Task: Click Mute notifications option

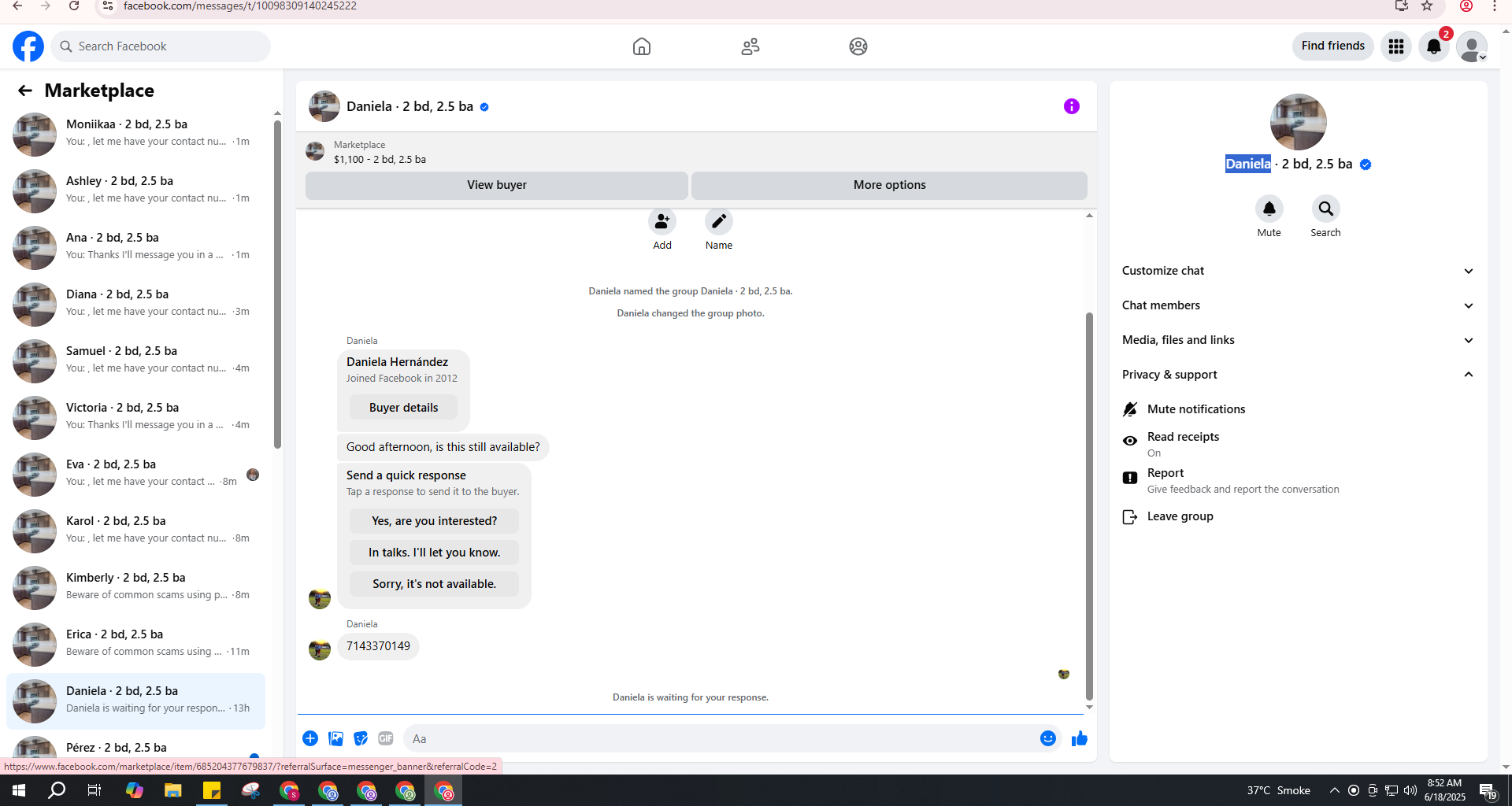Action: click(1298, 409)
